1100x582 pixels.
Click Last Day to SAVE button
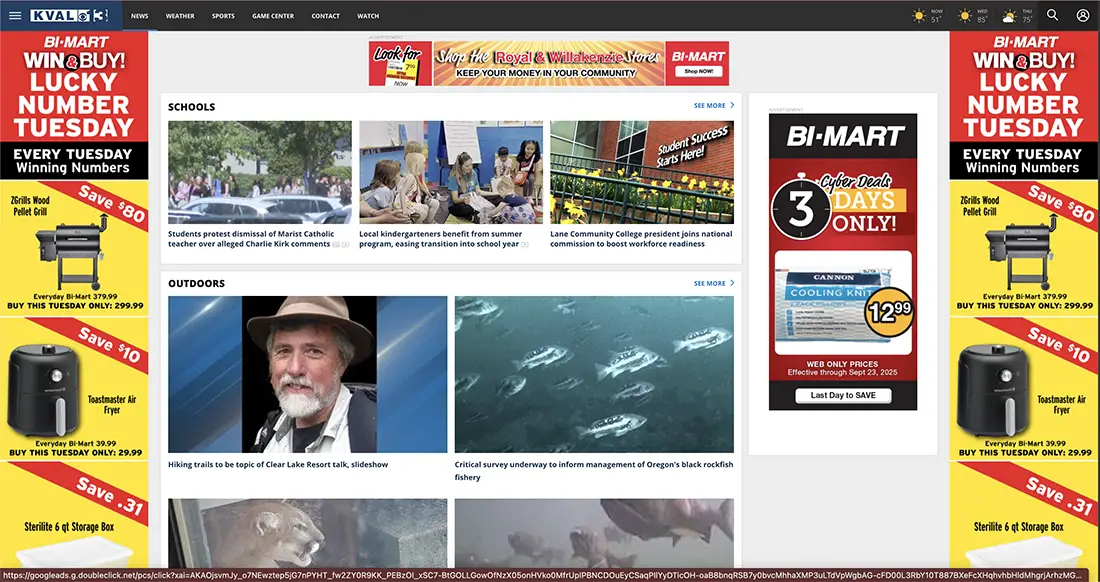(843, 395)
